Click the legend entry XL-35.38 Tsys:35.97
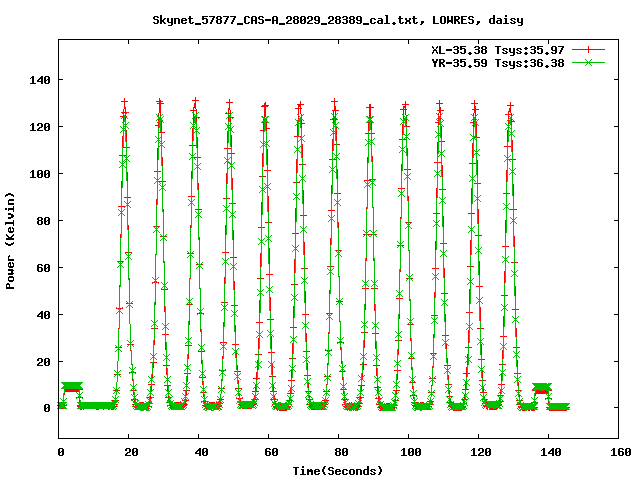 click(498, 50)
